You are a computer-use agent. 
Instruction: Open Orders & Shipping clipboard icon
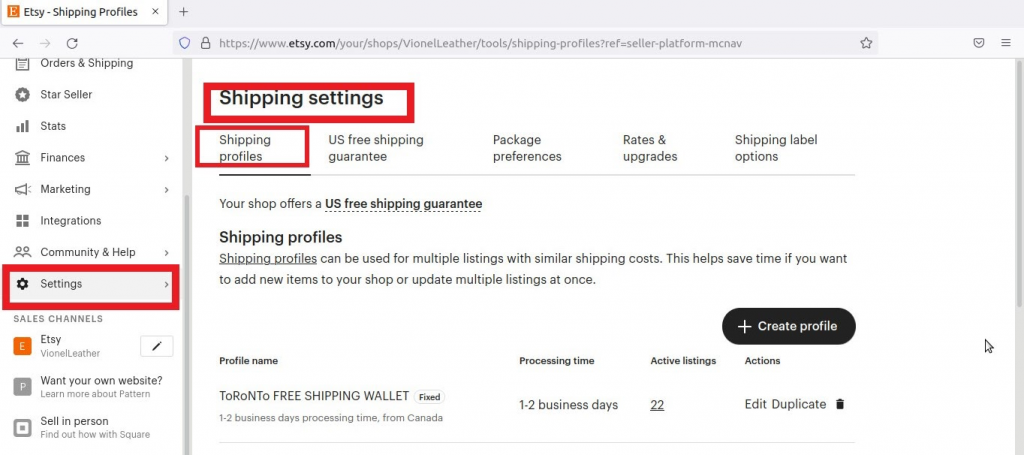(22, 63)
